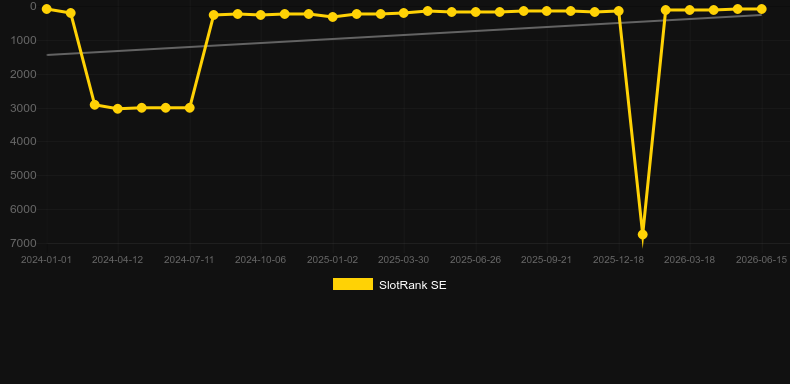790x384 pixels.
Task: Select the data point above 2025-01-02
Action: coord(333,17)
